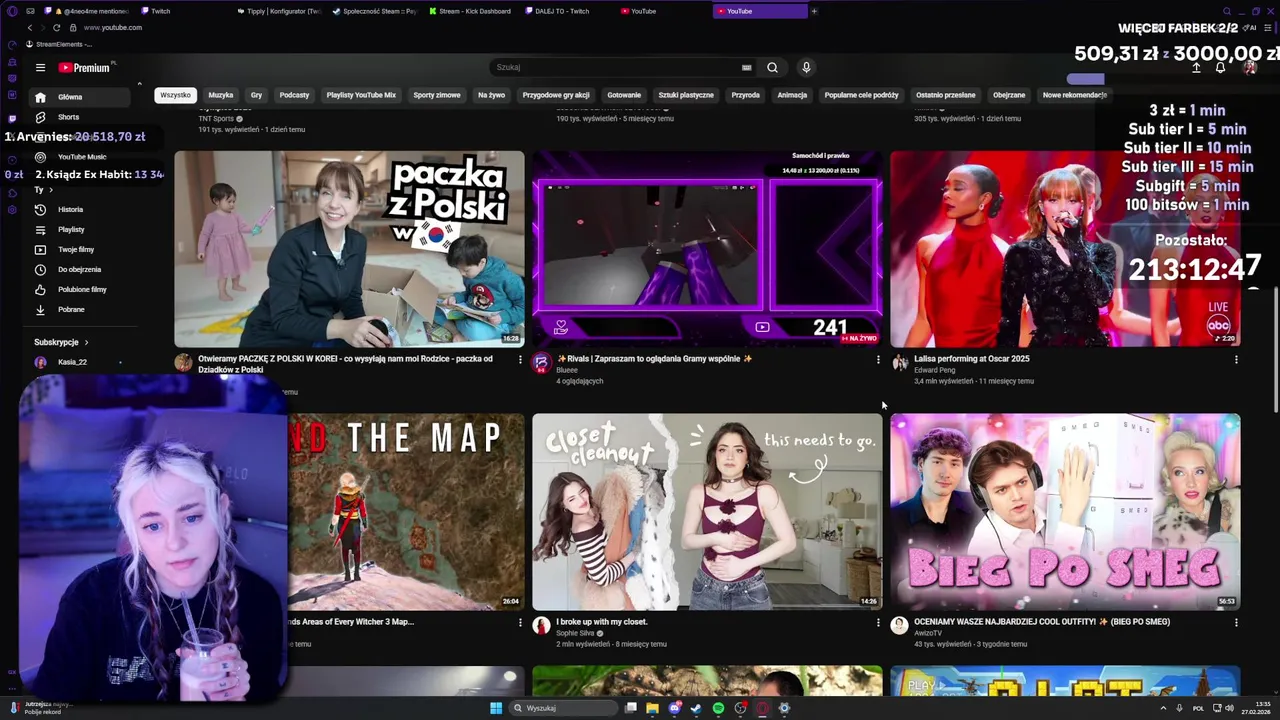Open Historia in the sidebar
Image resolution: width=1280 pixels, height=720 pixels.
(80, 210)
